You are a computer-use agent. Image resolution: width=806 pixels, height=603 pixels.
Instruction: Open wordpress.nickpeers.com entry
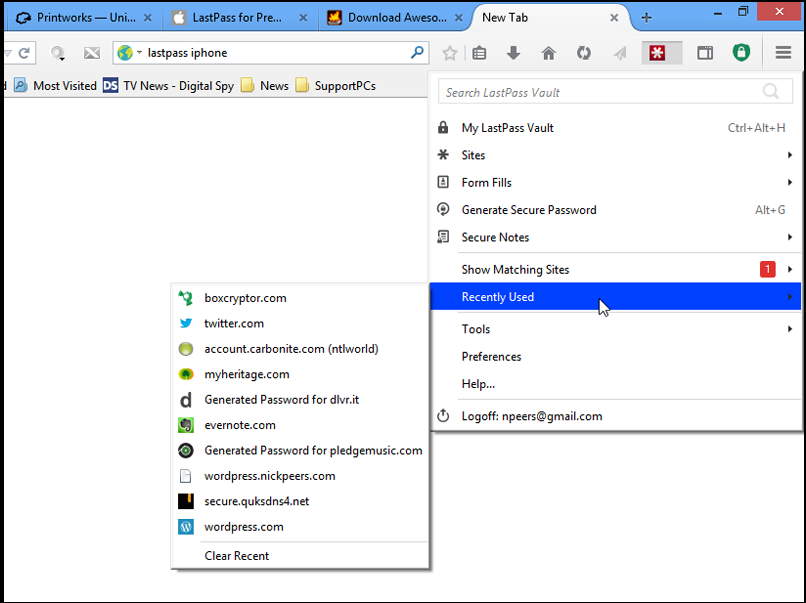(x=300, y=476)
